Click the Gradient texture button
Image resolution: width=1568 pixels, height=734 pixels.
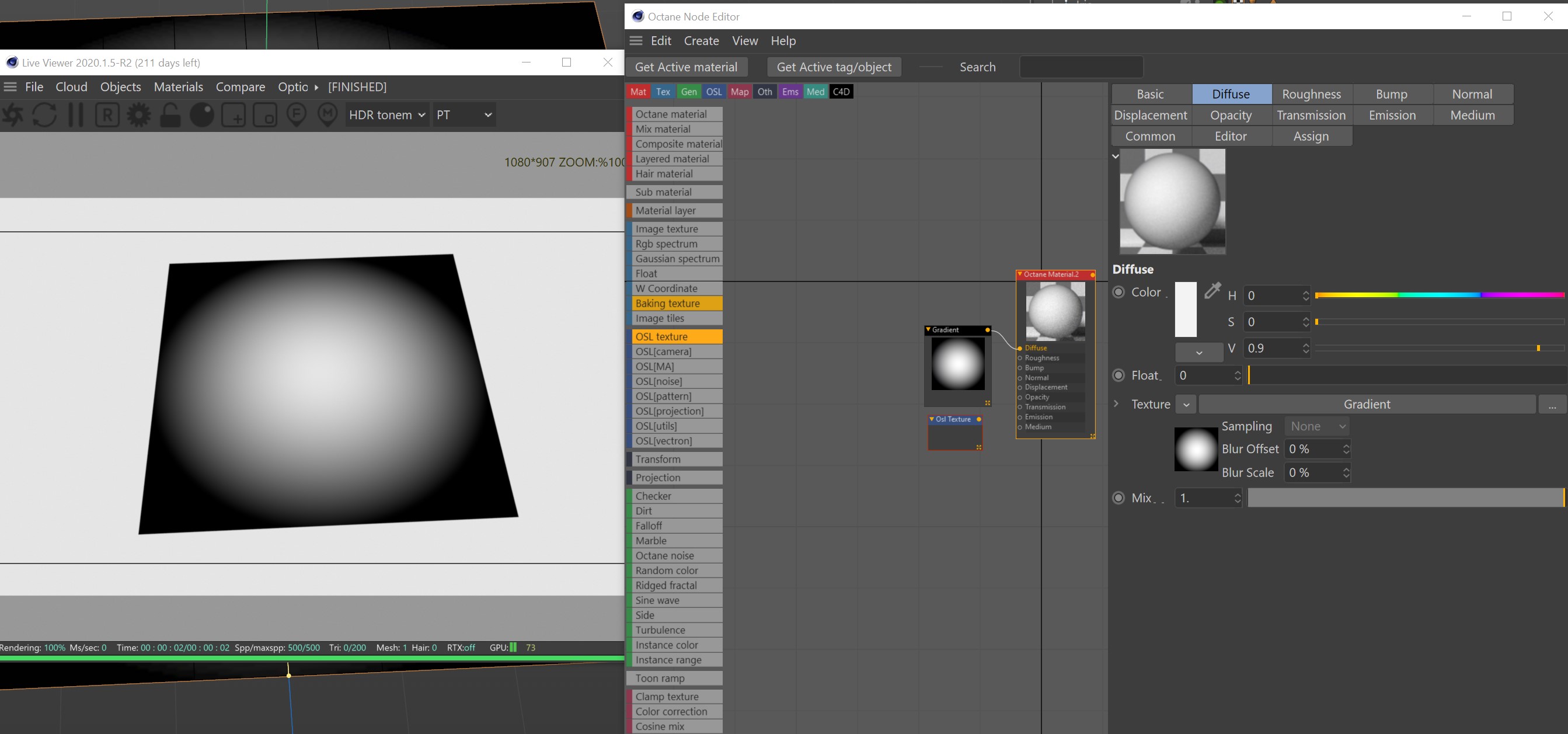pos(1367,404)
